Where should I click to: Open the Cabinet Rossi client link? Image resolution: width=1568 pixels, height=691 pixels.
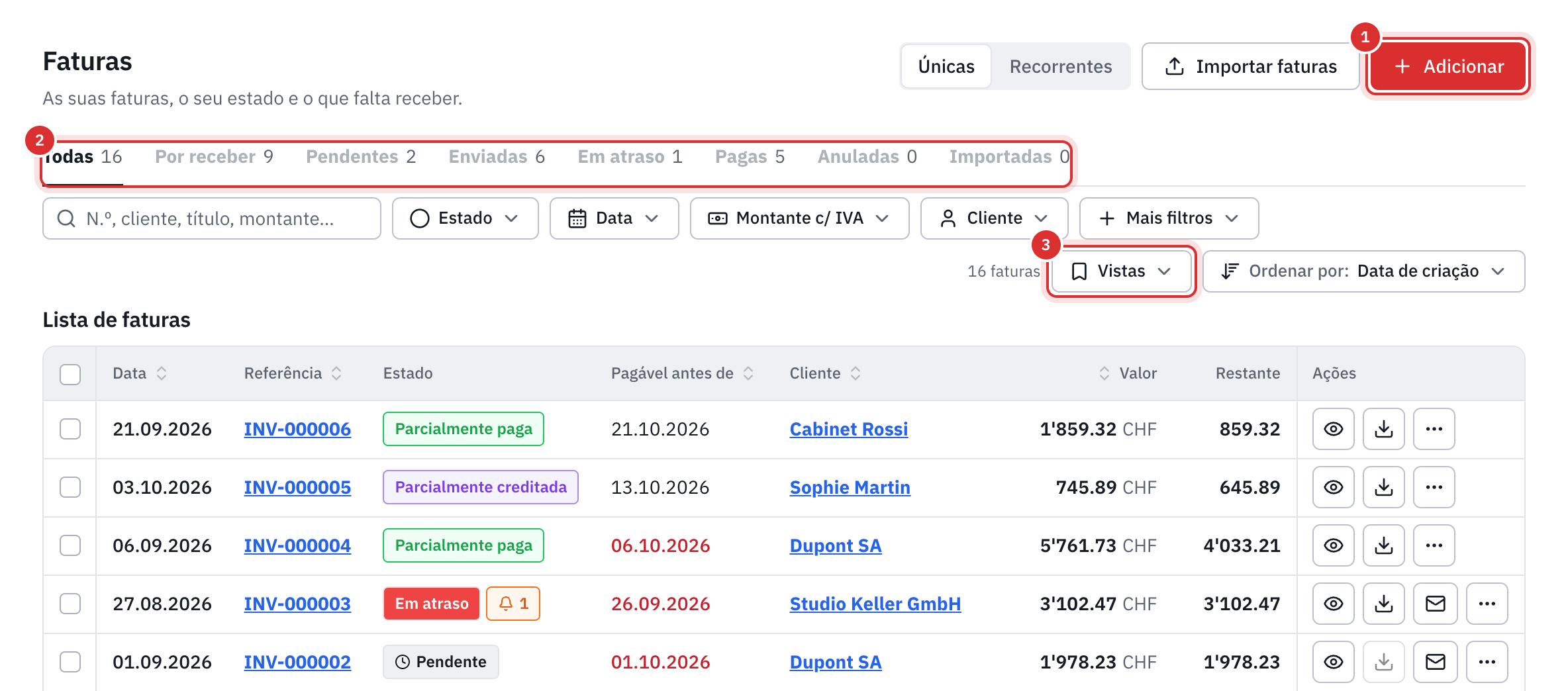[848, 429]
